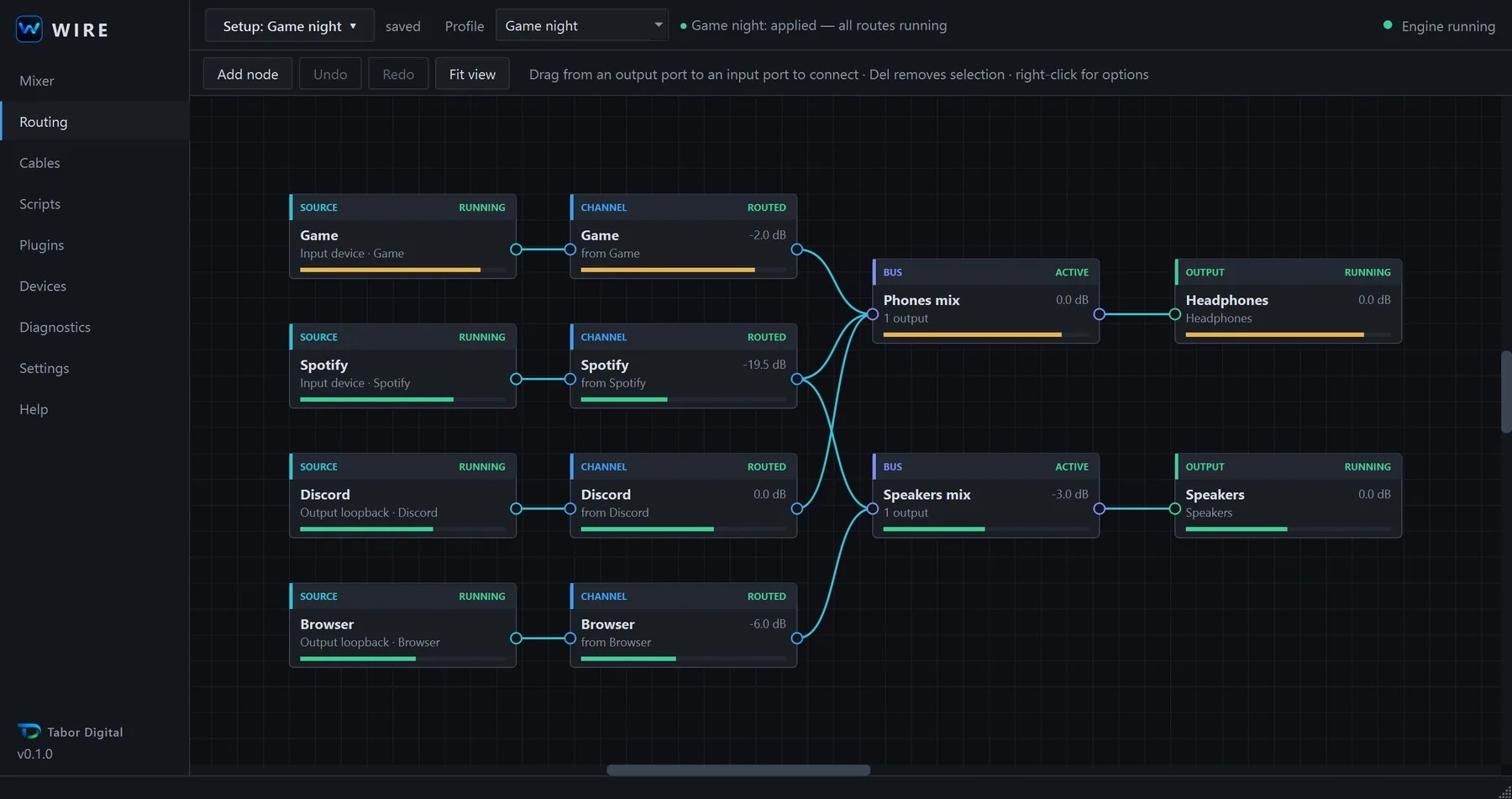
Task: Click the Speakers mix bus input port
Action: tap(873, 508)
